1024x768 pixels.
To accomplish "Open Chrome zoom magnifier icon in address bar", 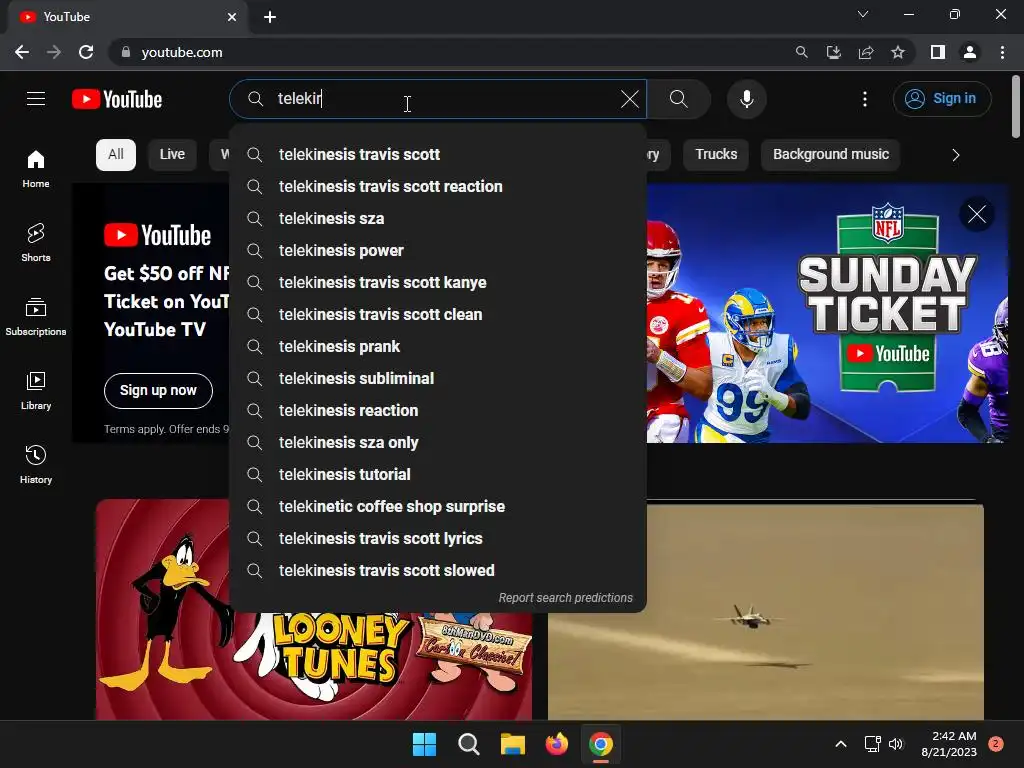I will [x=801, y=52].
